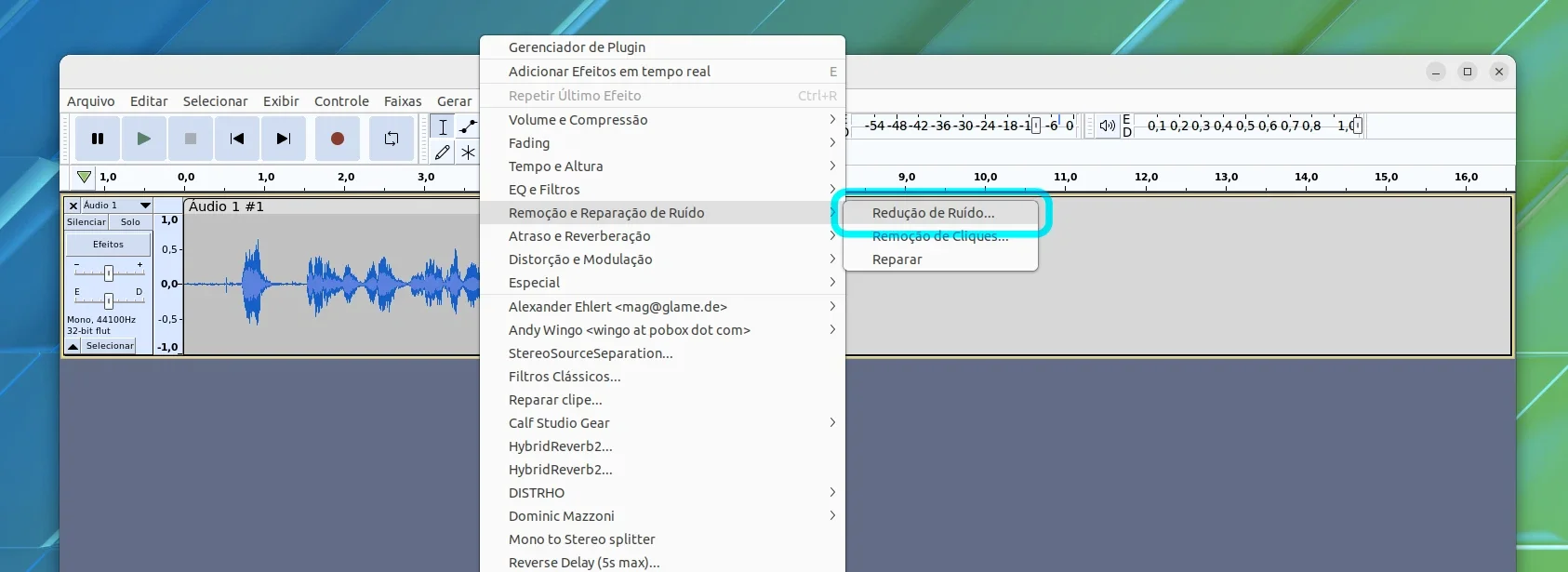Open StereoSourceSeparation effect

pyautogui.click(x=662, y=353)
